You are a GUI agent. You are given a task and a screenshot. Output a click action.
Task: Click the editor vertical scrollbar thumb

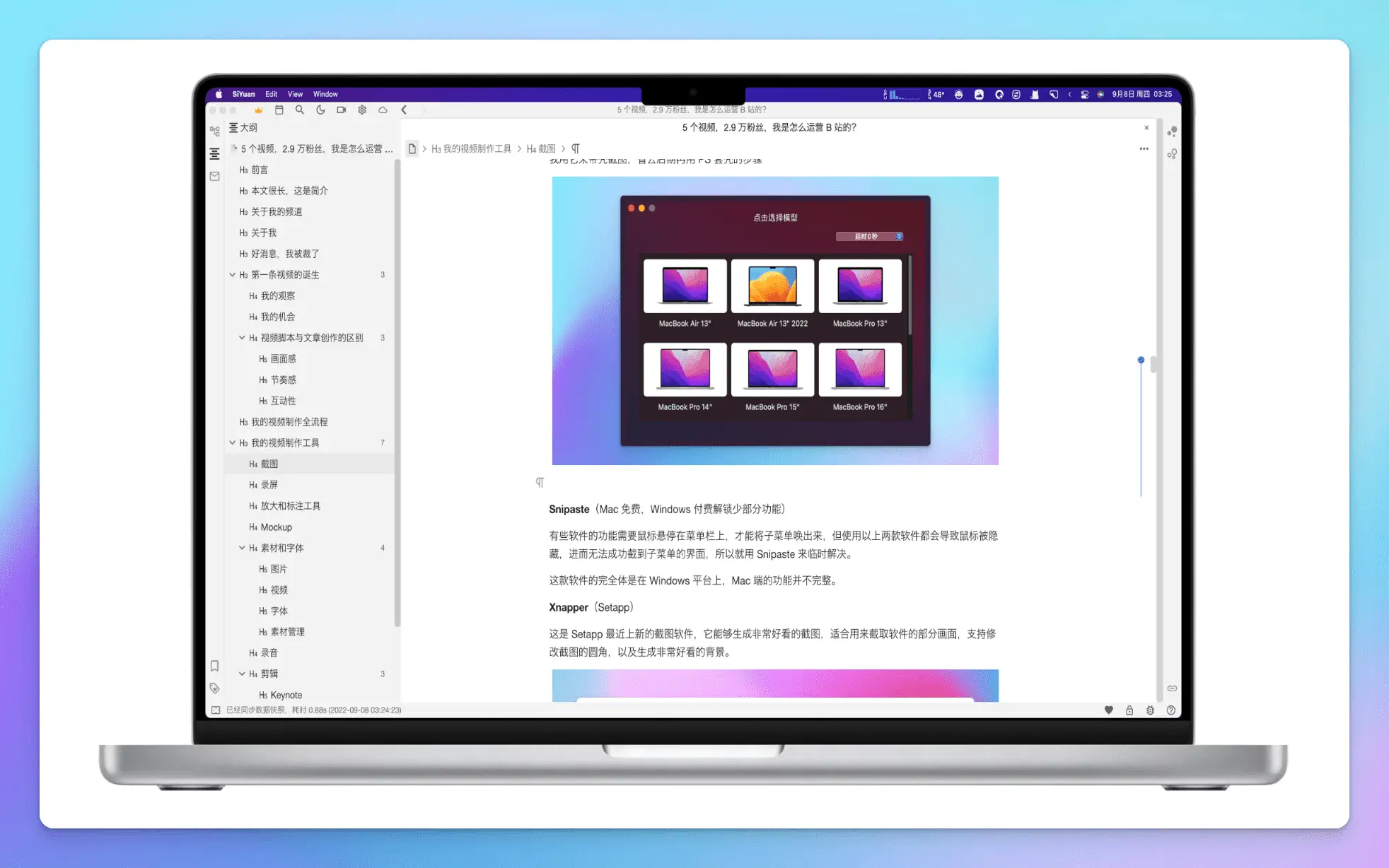(1153, 364)
